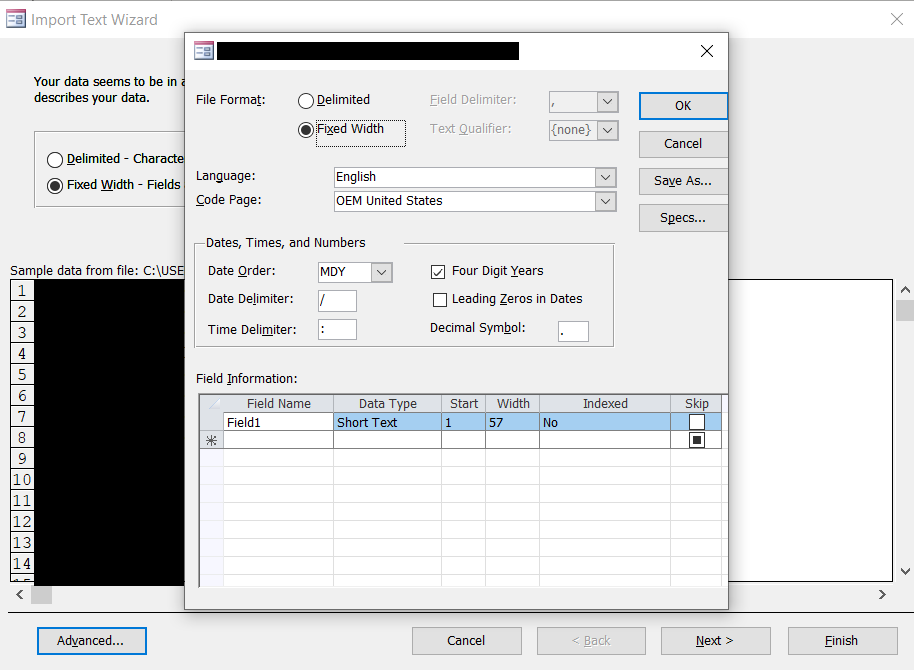This screenshot has width=914, height=670.
Task: Enable Leading Zeros in Dates
Action: [440, 300]
